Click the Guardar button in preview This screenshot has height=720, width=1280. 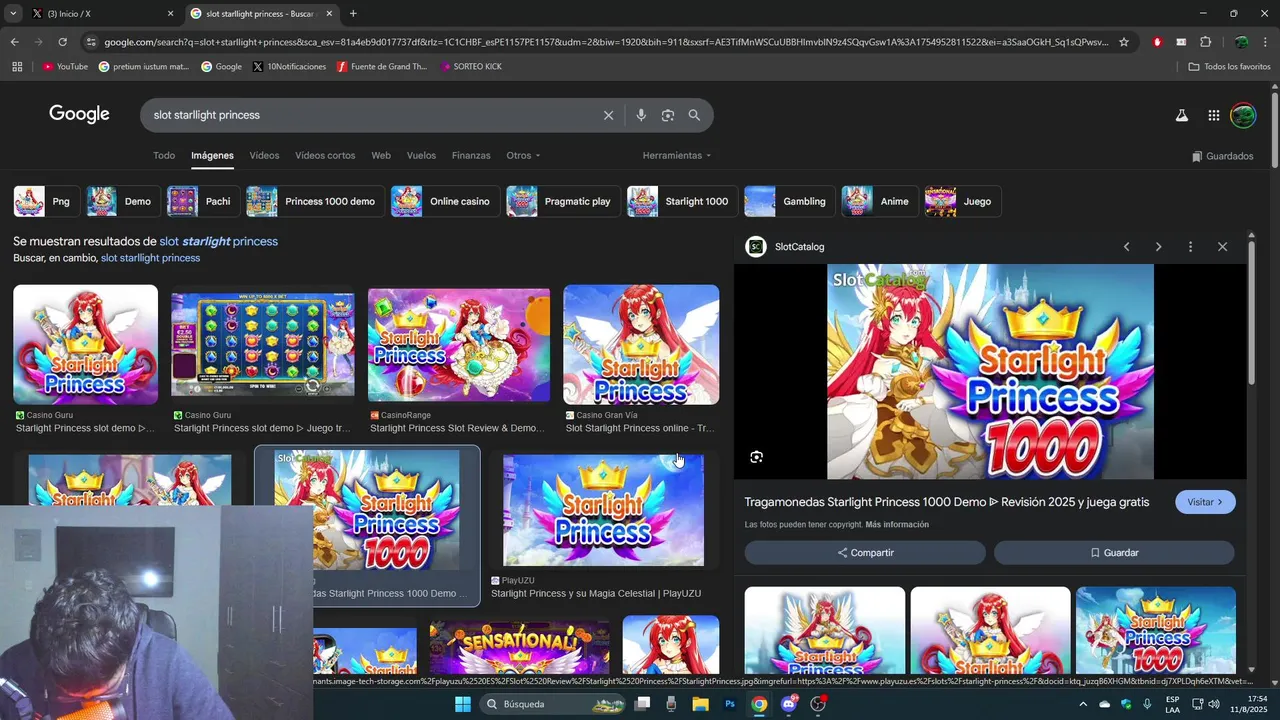tap(1114, 553)
